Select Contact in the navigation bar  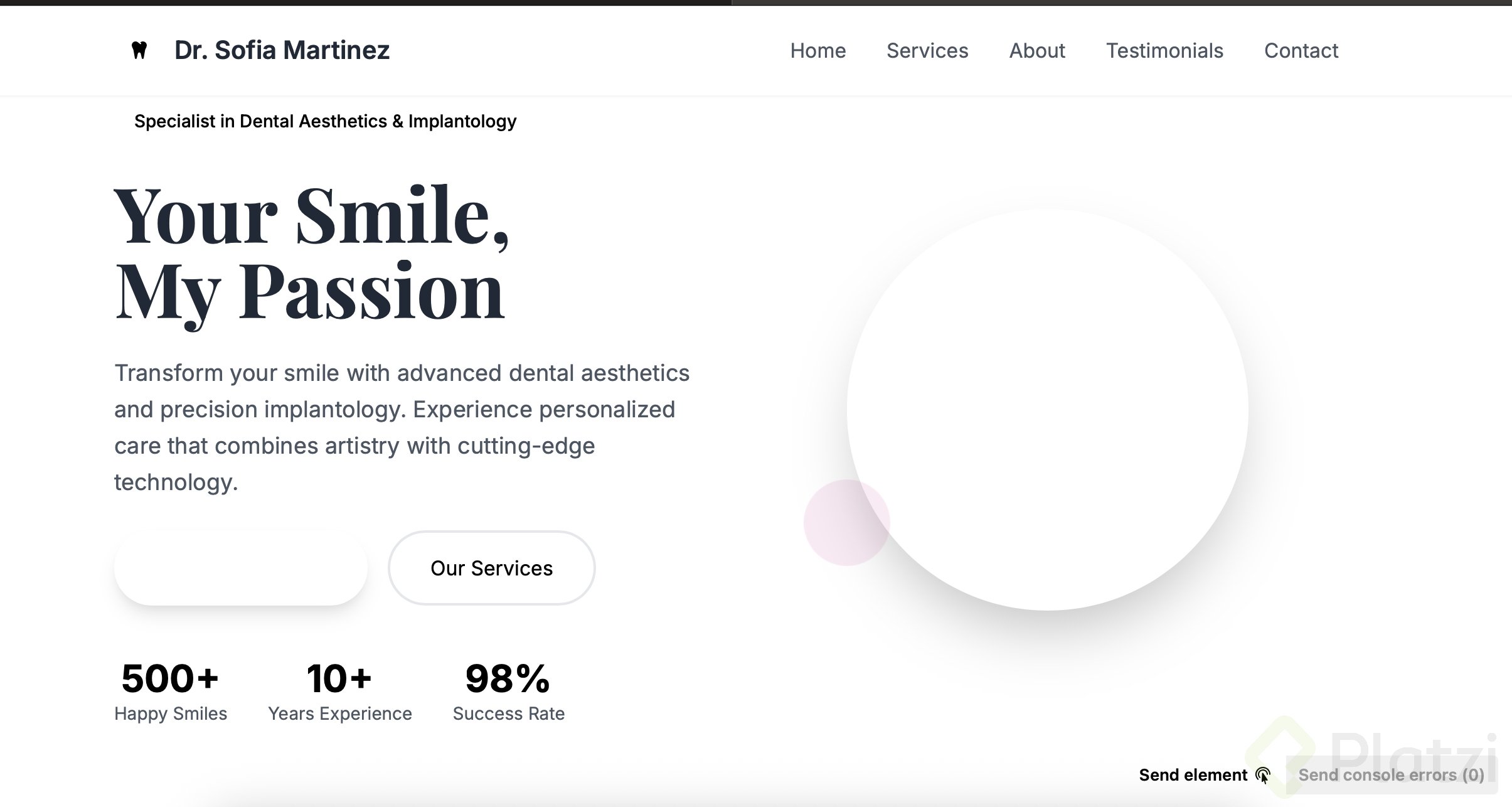point(1301,51)
